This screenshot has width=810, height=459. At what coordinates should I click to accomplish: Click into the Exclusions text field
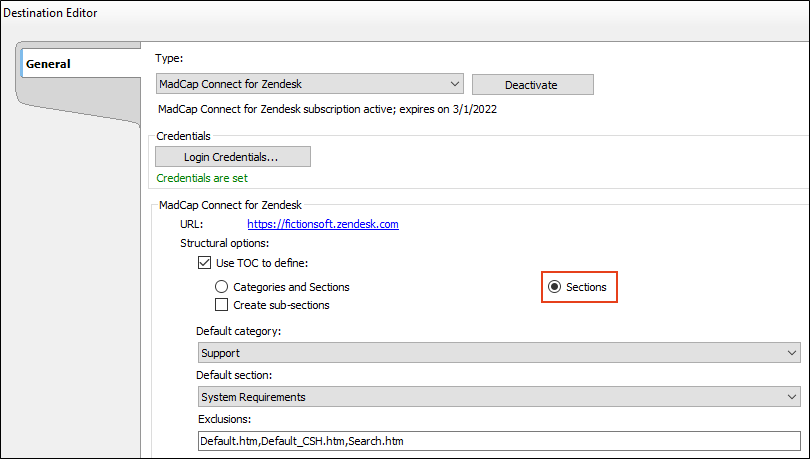coord(499,441)
